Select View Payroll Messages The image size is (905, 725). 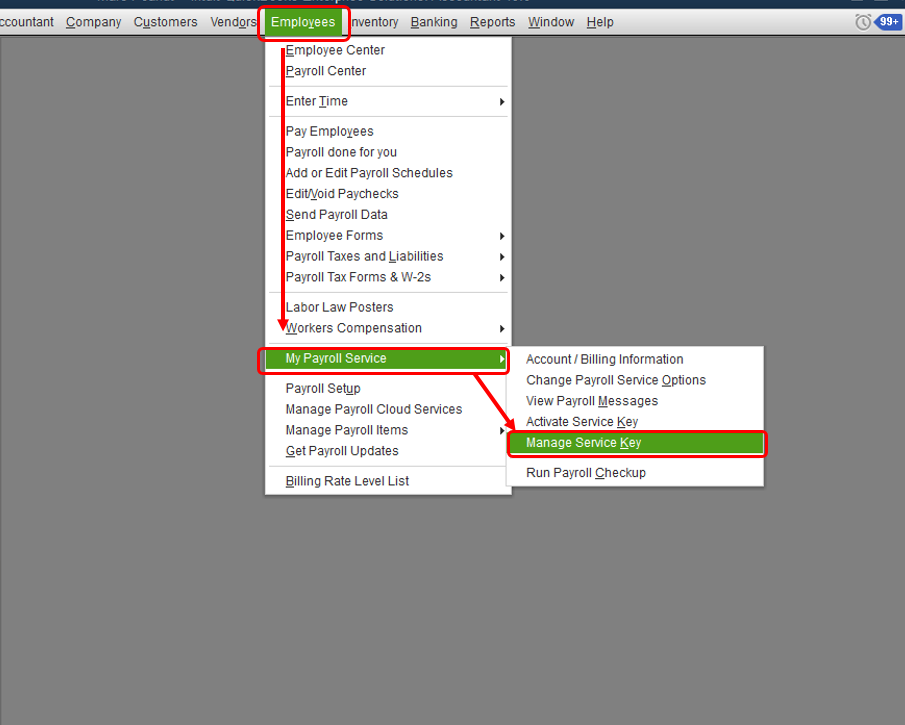point(635,401)
